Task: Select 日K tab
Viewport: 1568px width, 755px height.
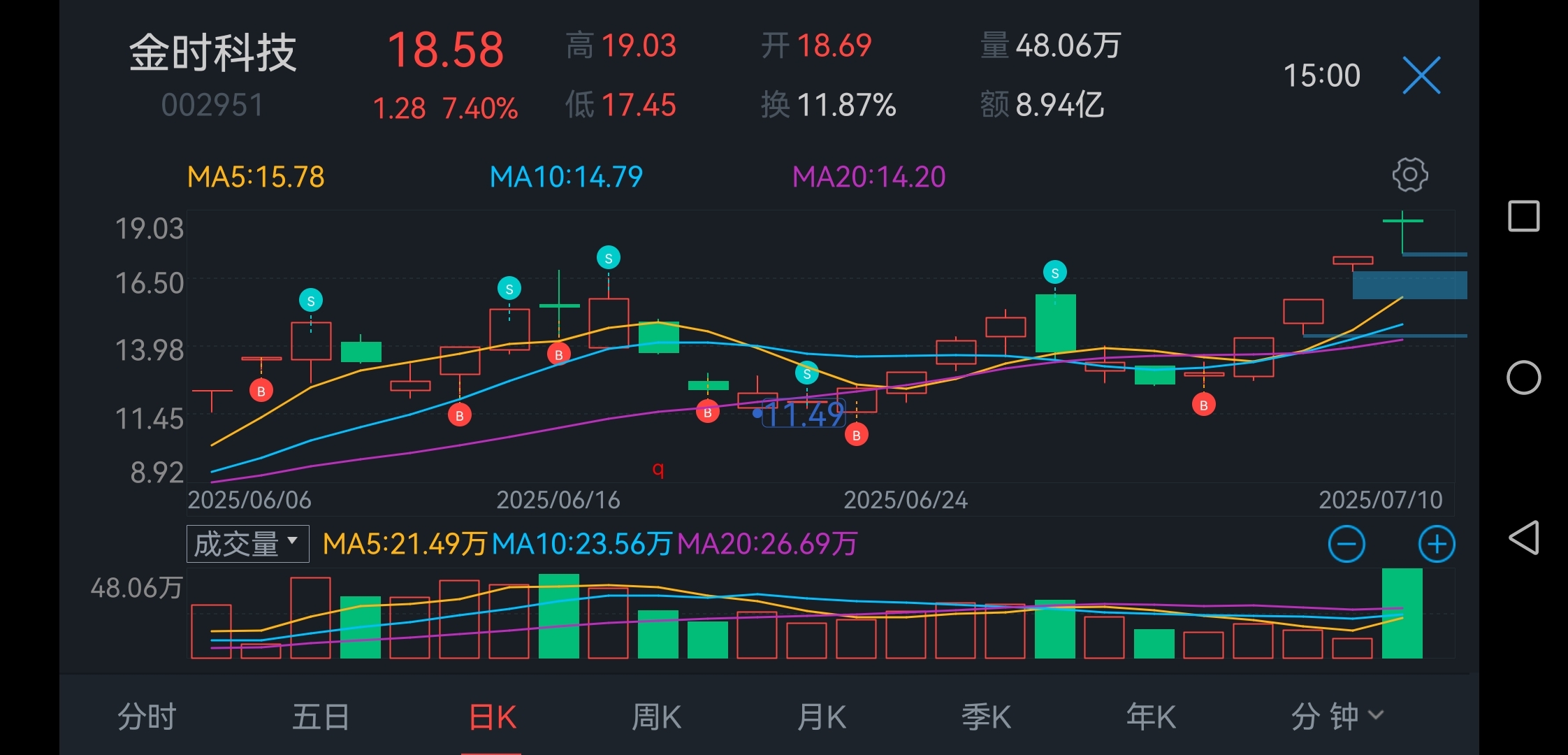Action: pos(492,718)
